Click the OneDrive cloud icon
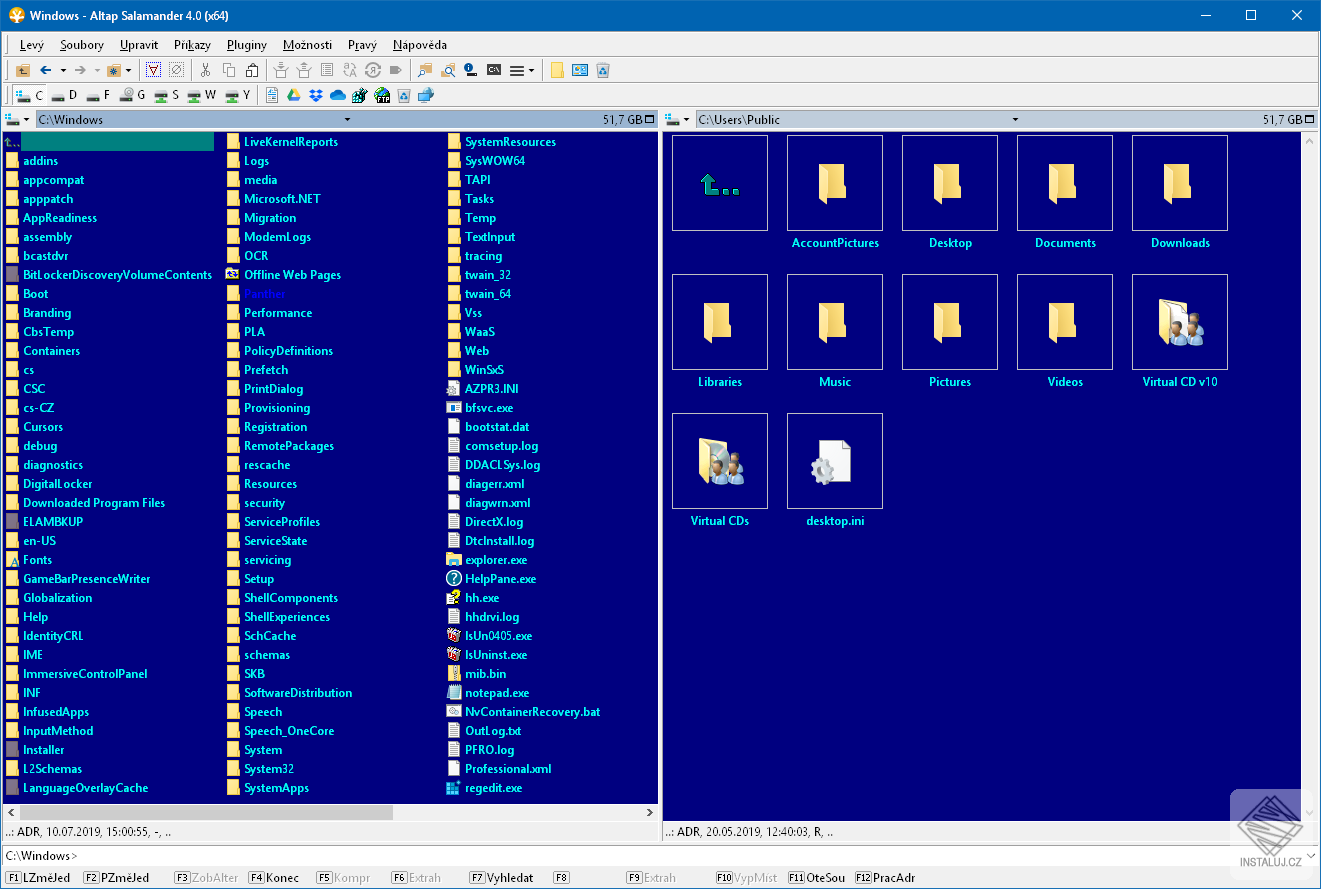The height and width of the screenshot is (889, 1321). 337,96
